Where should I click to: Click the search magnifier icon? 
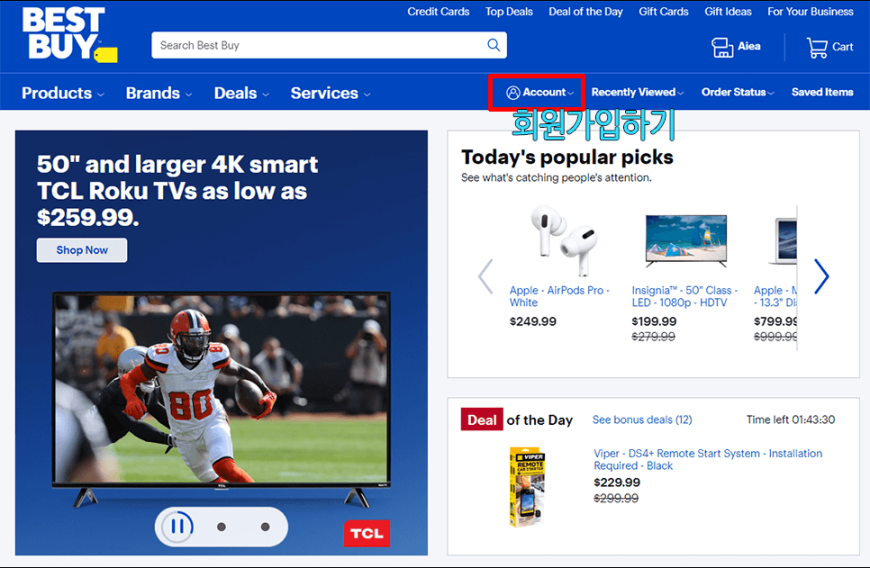click(x=493, y=45)
